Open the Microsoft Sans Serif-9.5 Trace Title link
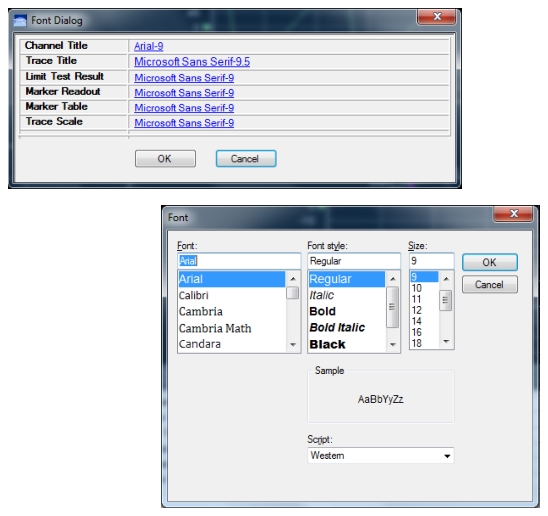This screenshot has height=516, width=548. tap(192, 62)
